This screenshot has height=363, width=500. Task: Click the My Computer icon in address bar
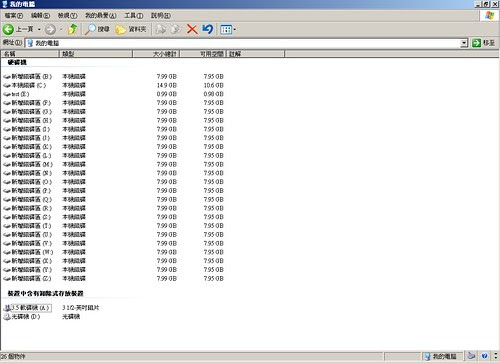point(30,43)
